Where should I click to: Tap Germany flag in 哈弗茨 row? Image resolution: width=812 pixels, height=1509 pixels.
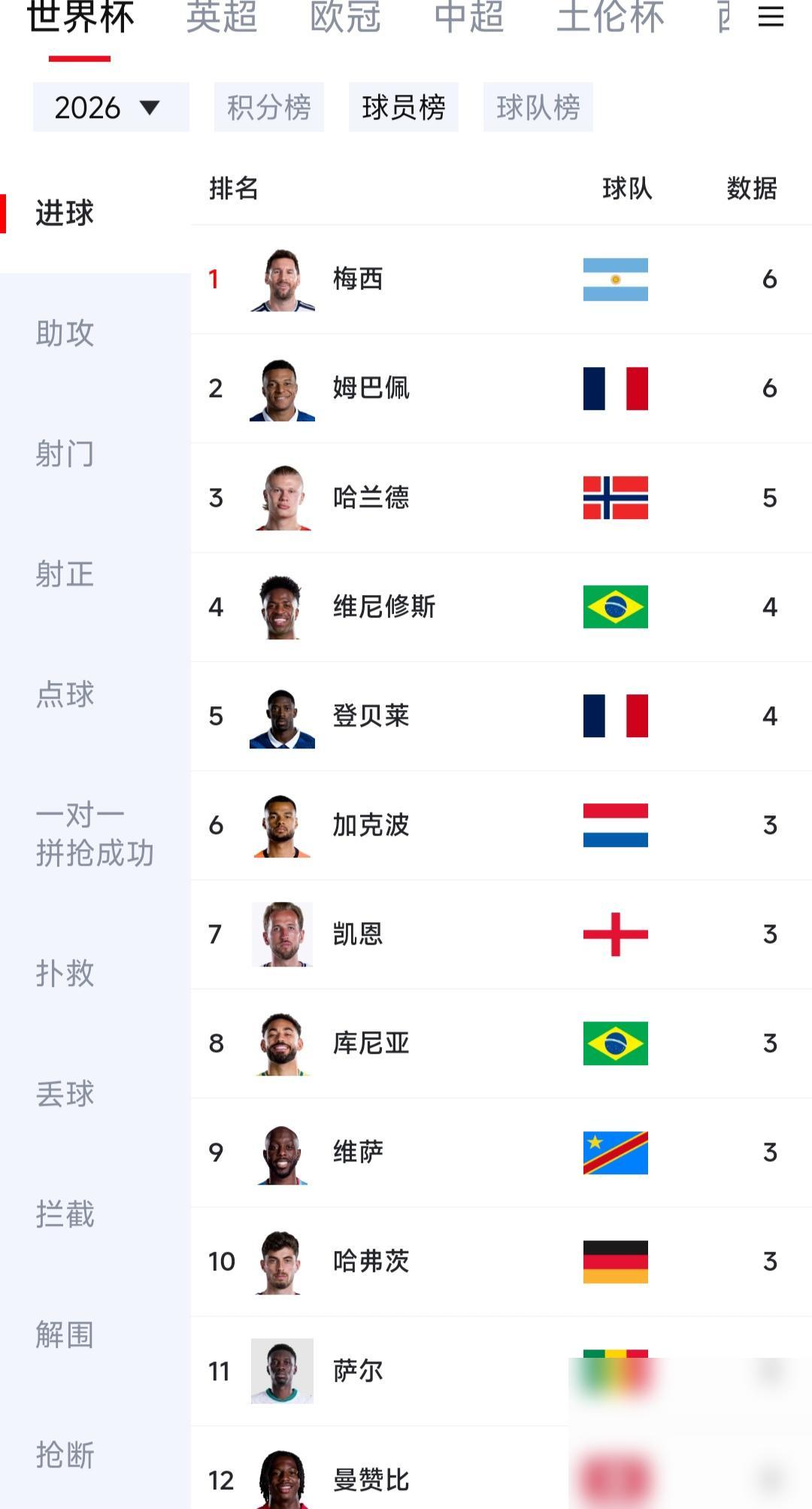click(x=615, y=1262)
